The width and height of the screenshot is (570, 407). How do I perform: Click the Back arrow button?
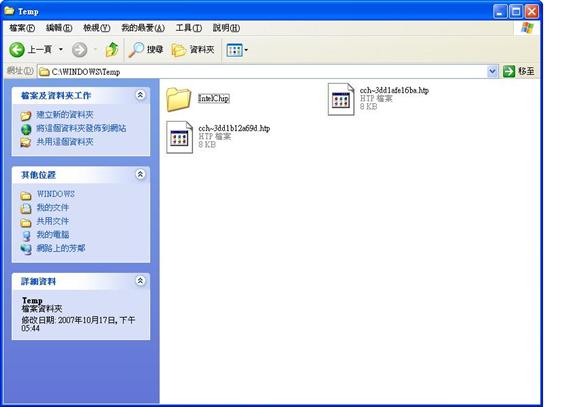[17, 49]
